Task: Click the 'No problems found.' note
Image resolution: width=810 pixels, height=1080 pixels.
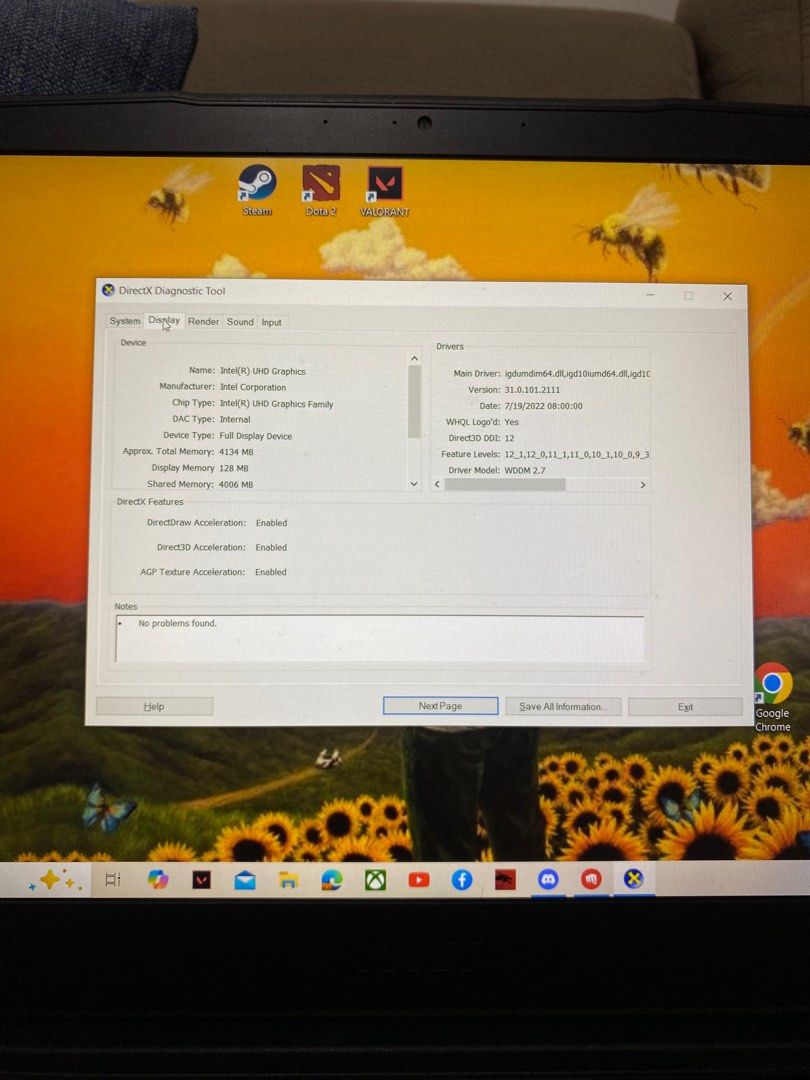Action: click(x=178, y=623)
